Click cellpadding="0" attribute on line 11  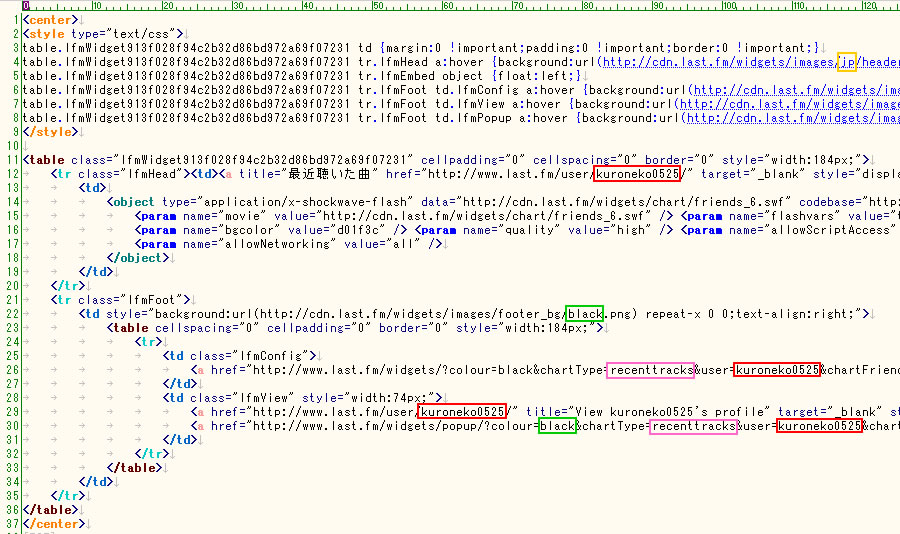click(x=473, y=160)
